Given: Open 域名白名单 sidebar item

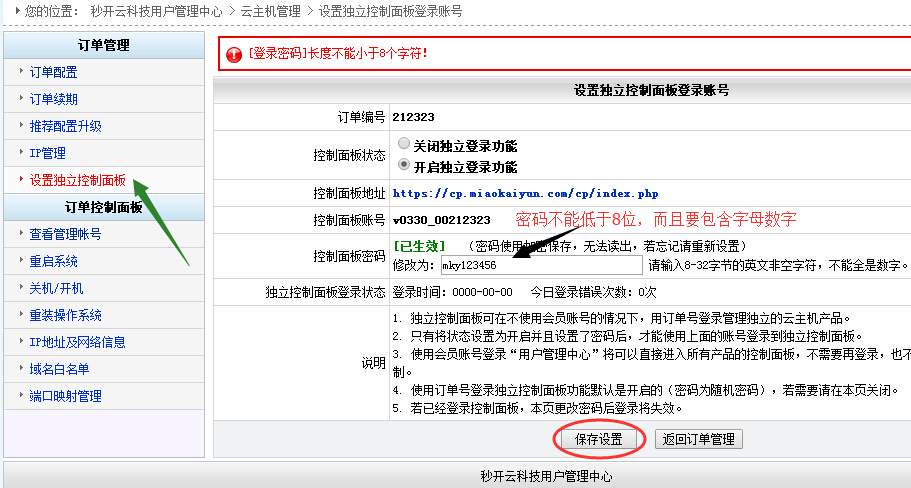Looking at the screenshot, I should [x=59, y=369].
